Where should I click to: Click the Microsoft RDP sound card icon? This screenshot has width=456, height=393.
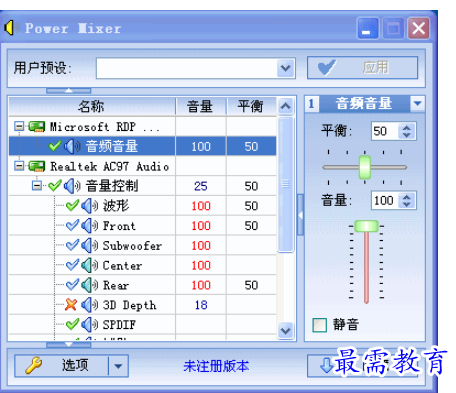point(37,127)
